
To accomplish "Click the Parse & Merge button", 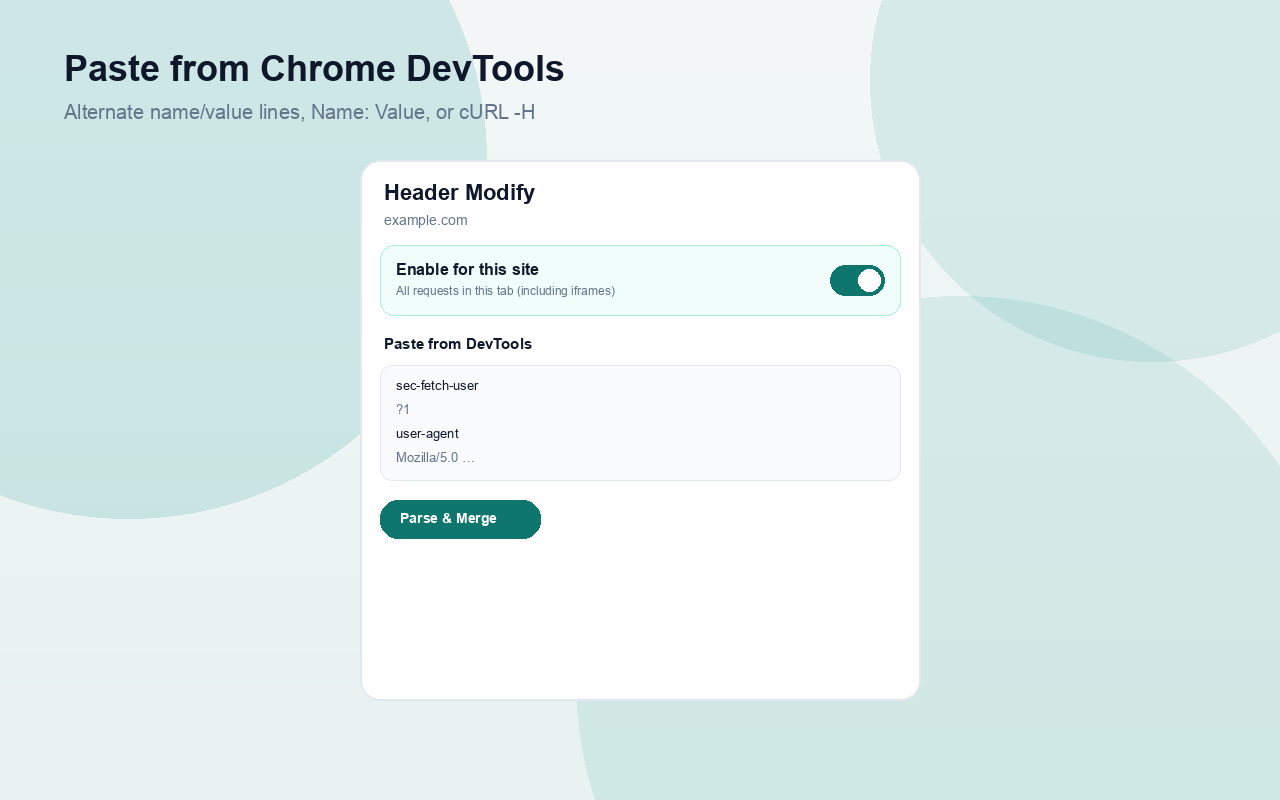I will (x=460, y=519).
